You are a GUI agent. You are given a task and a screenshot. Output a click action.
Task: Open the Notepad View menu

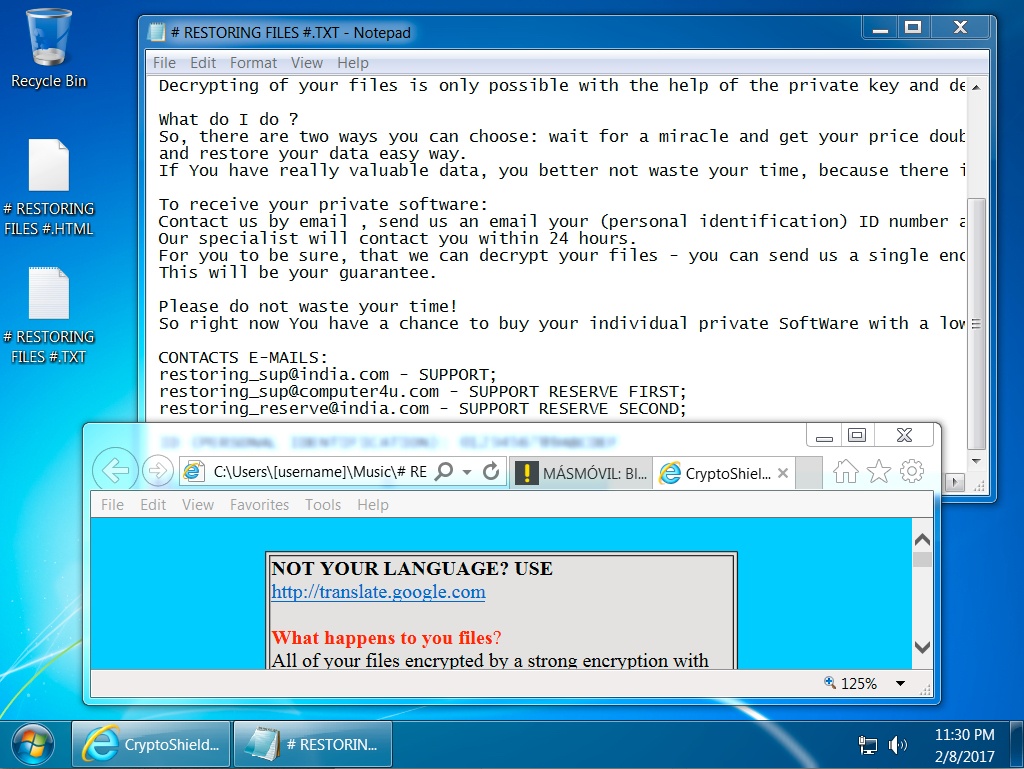(307, 63)
